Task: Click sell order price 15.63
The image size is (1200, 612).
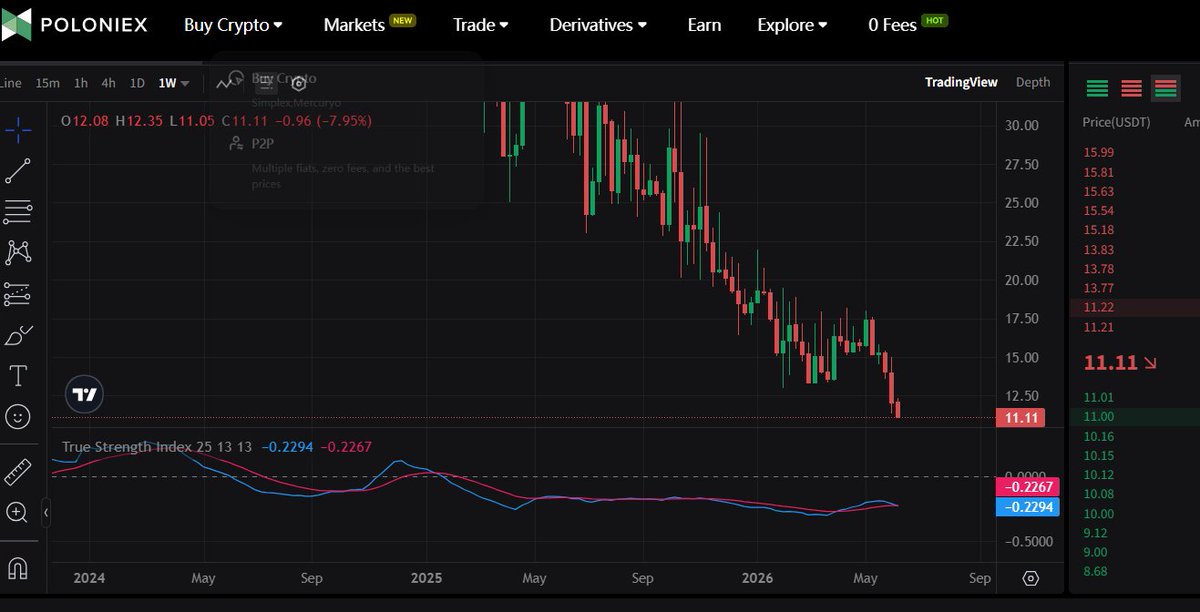Action: (1098, 191)
